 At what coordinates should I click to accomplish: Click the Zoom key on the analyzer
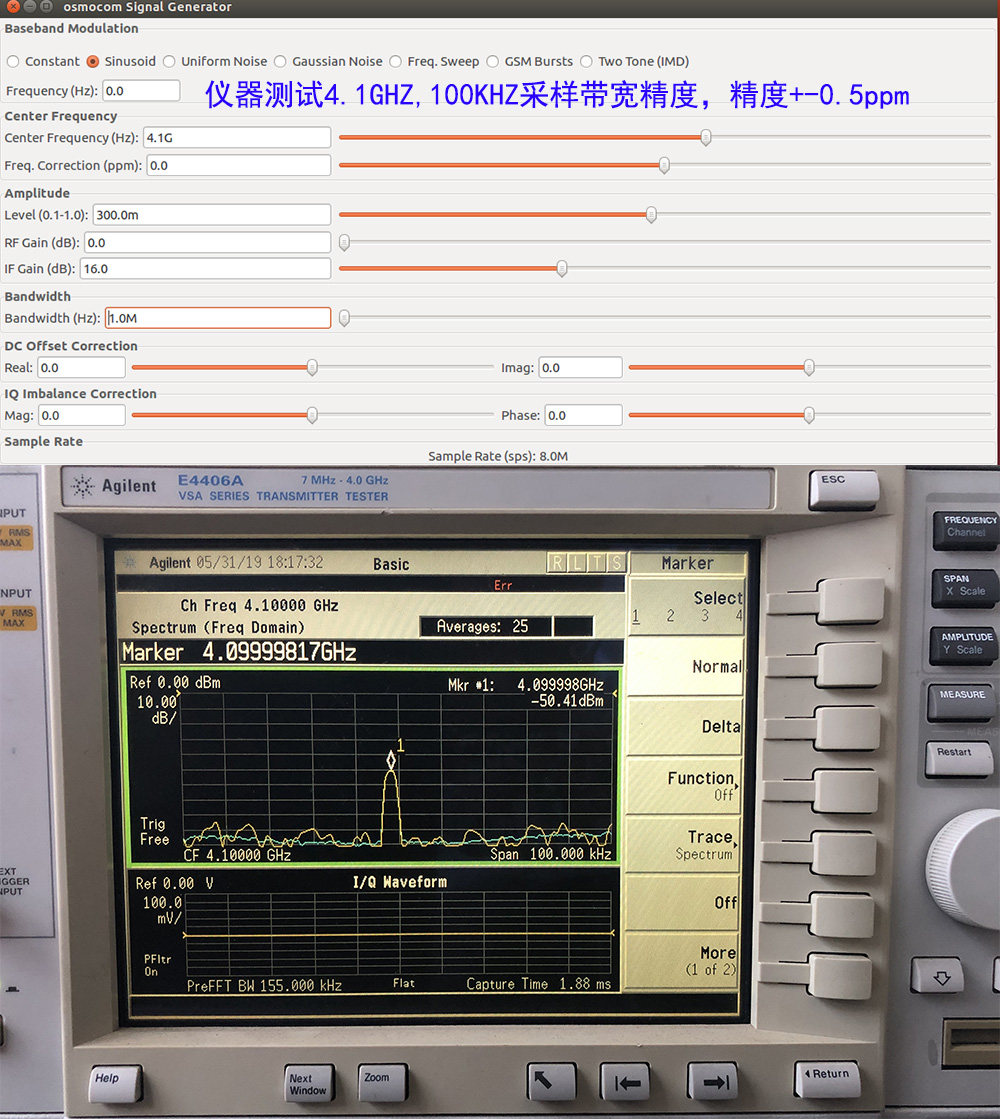pyautogui.click(x=383, y=1082)
